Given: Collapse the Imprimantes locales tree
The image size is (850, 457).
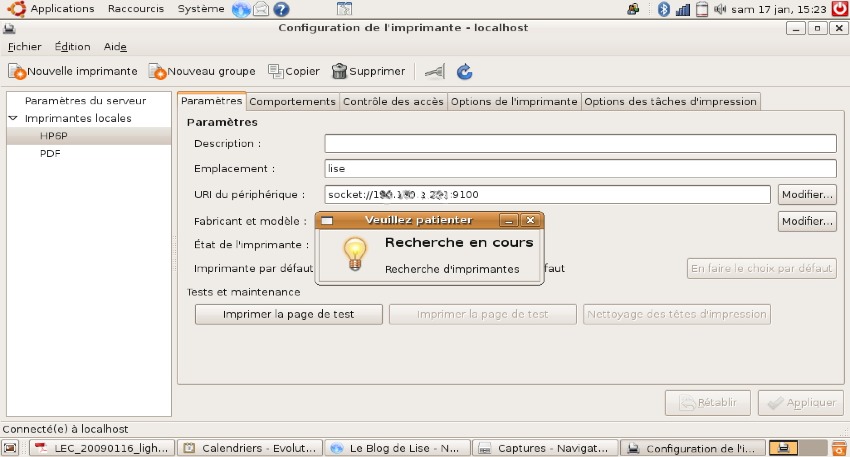Looking at the screenshot, I should click(x=14, y=118).
